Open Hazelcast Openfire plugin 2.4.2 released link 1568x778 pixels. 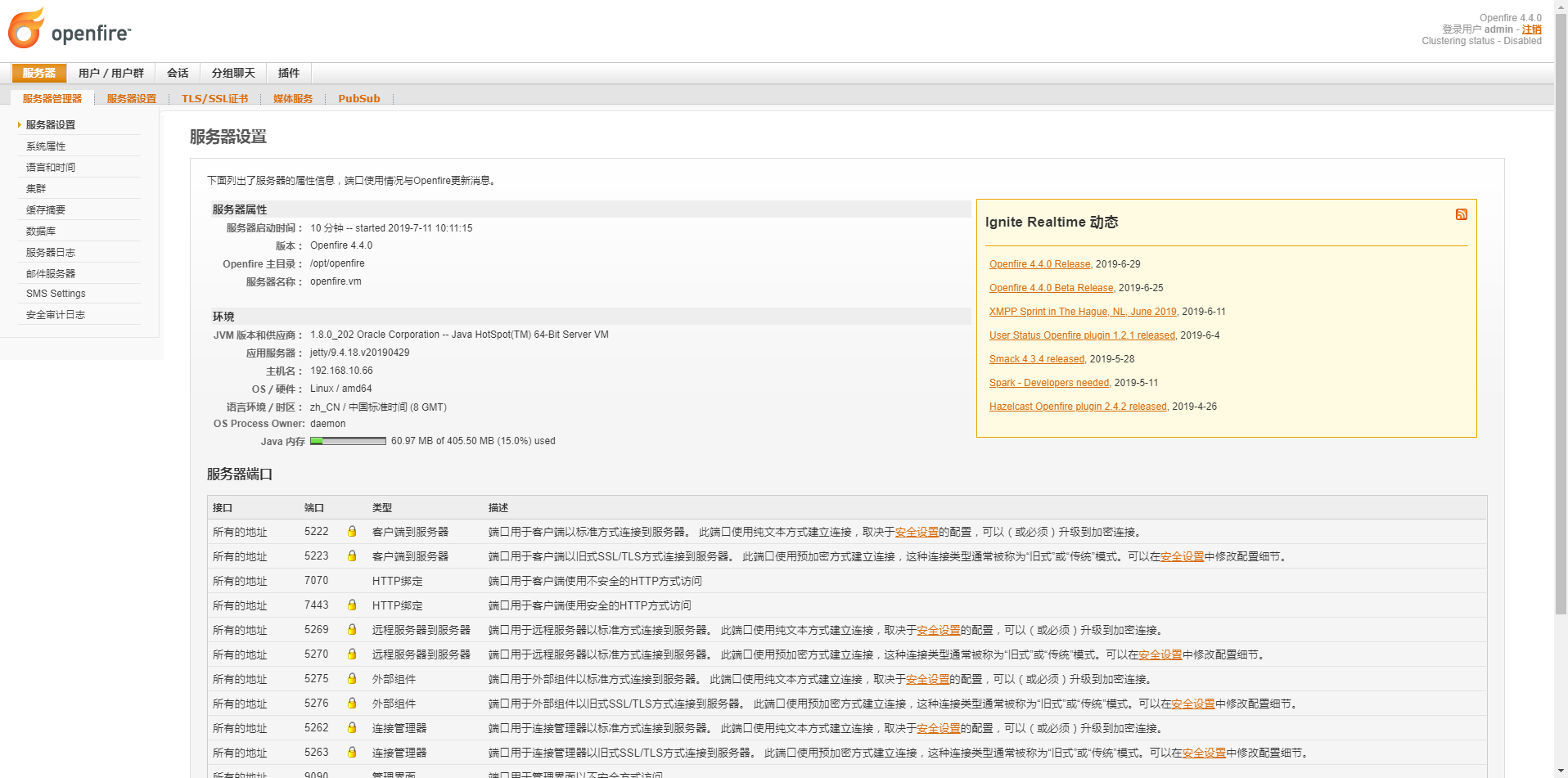1078,407
